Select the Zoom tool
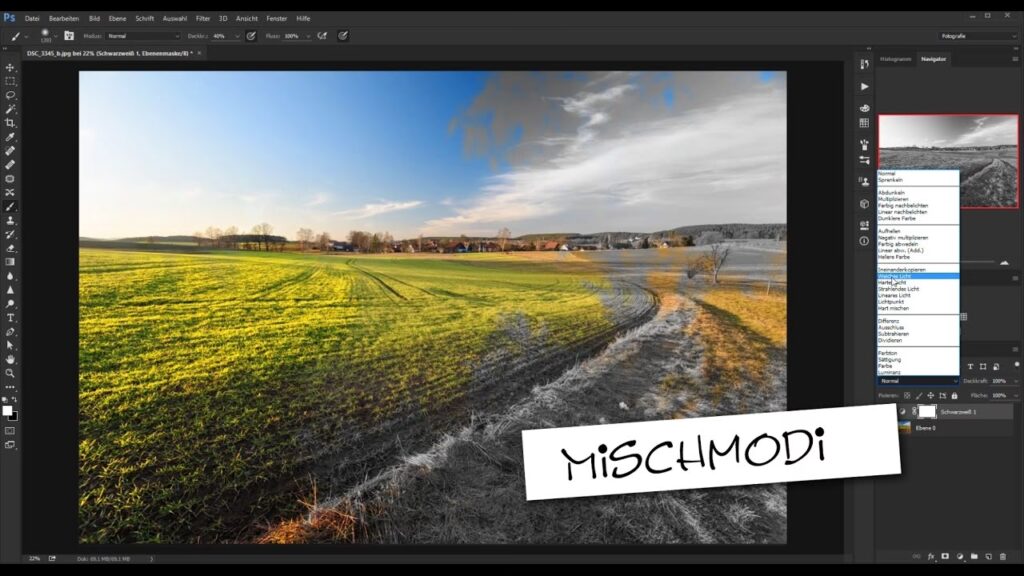The image size is (1024, 576). click(10, 373)
